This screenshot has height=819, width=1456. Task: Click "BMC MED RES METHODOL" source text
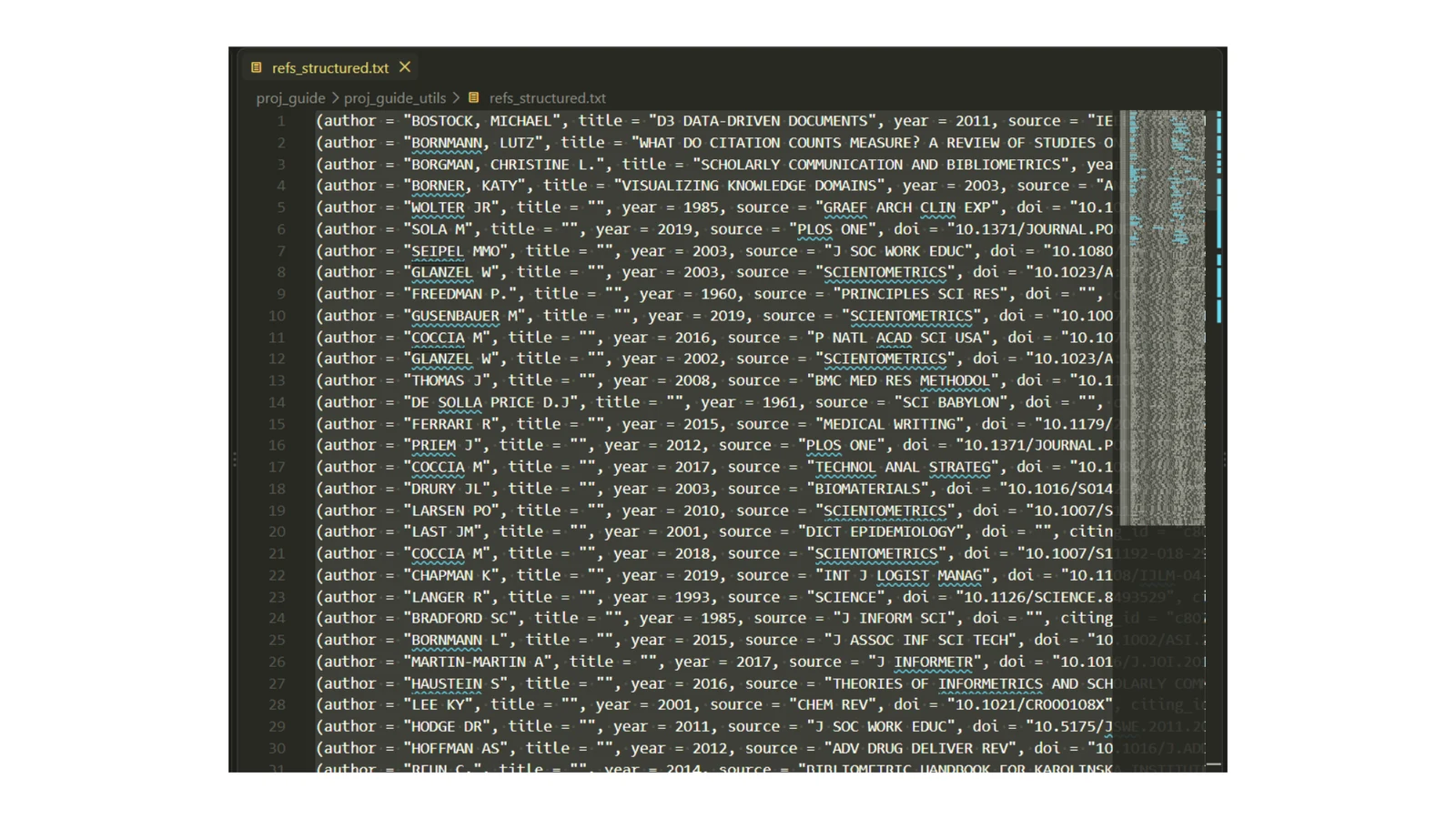pos(902,380)
